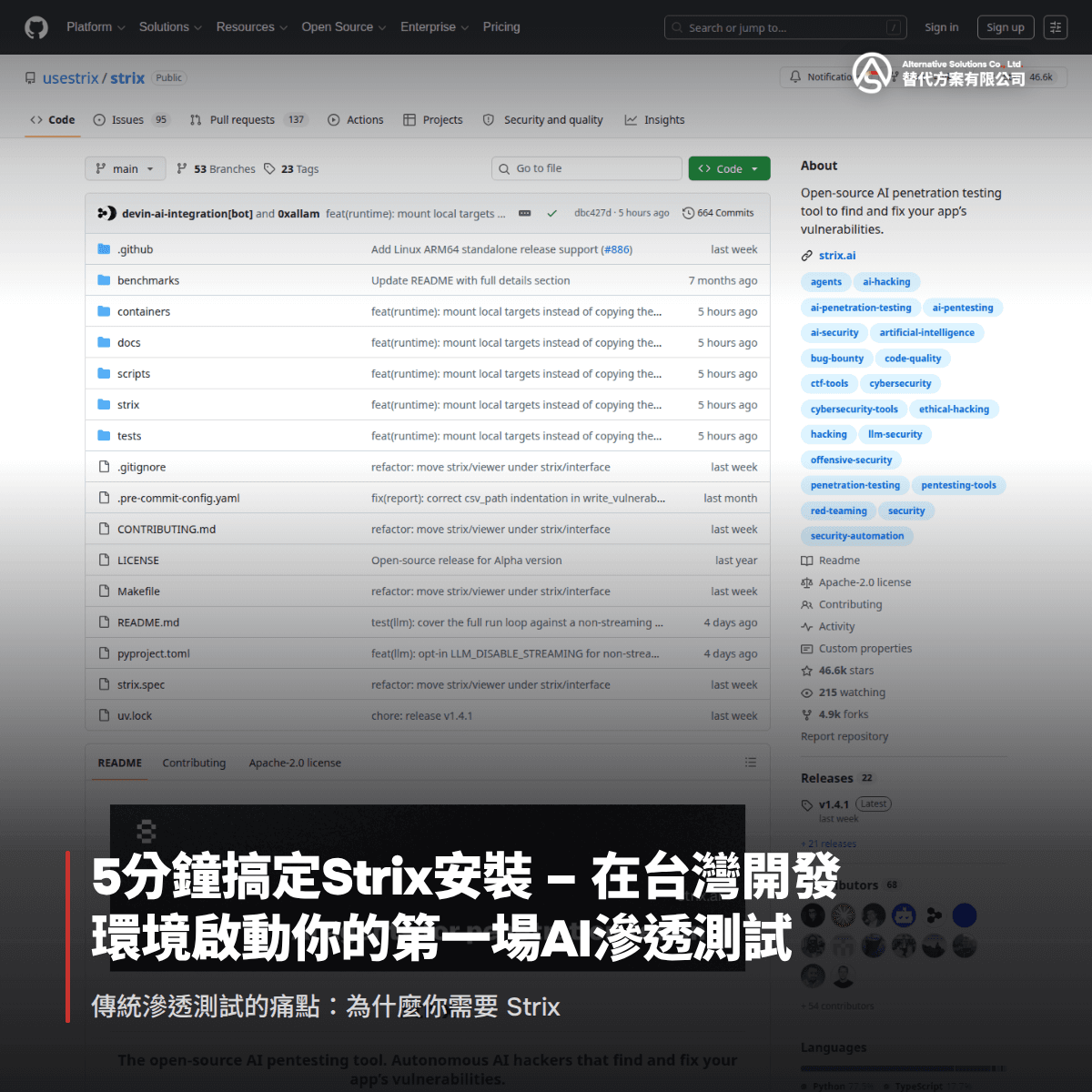View the 23 Tags link
Screen dimensions: 1092x1092
pyautogui.click(x=291, y=169)
